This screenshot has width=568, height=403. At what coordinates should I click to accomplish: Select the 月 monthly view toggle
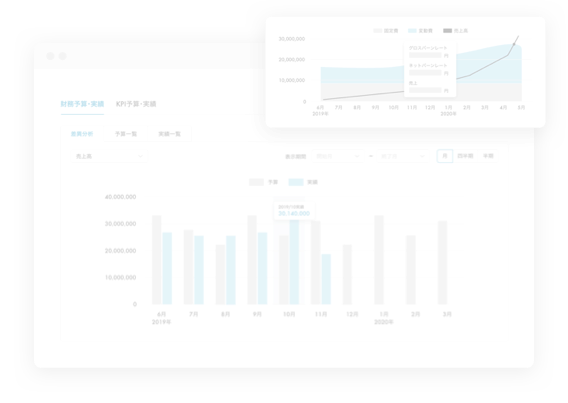pyautogui.click(x=445, y=156)
